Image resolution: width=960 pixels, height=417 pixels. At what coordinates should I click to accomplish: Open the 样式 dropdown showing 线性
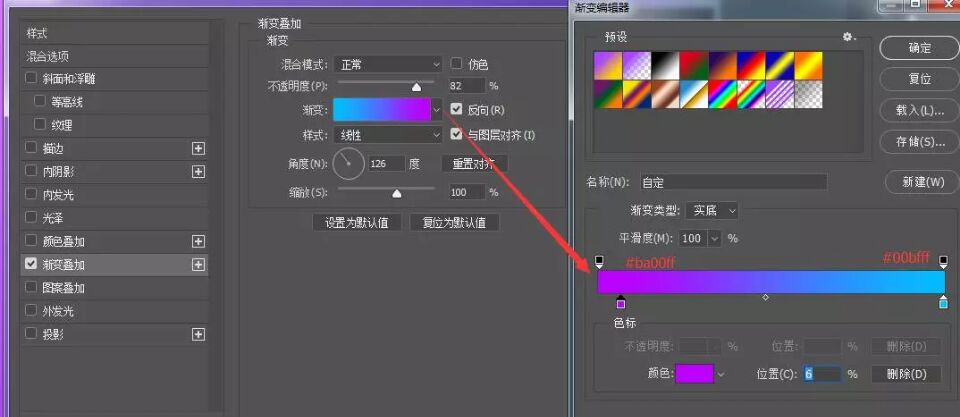click(387, 135)
